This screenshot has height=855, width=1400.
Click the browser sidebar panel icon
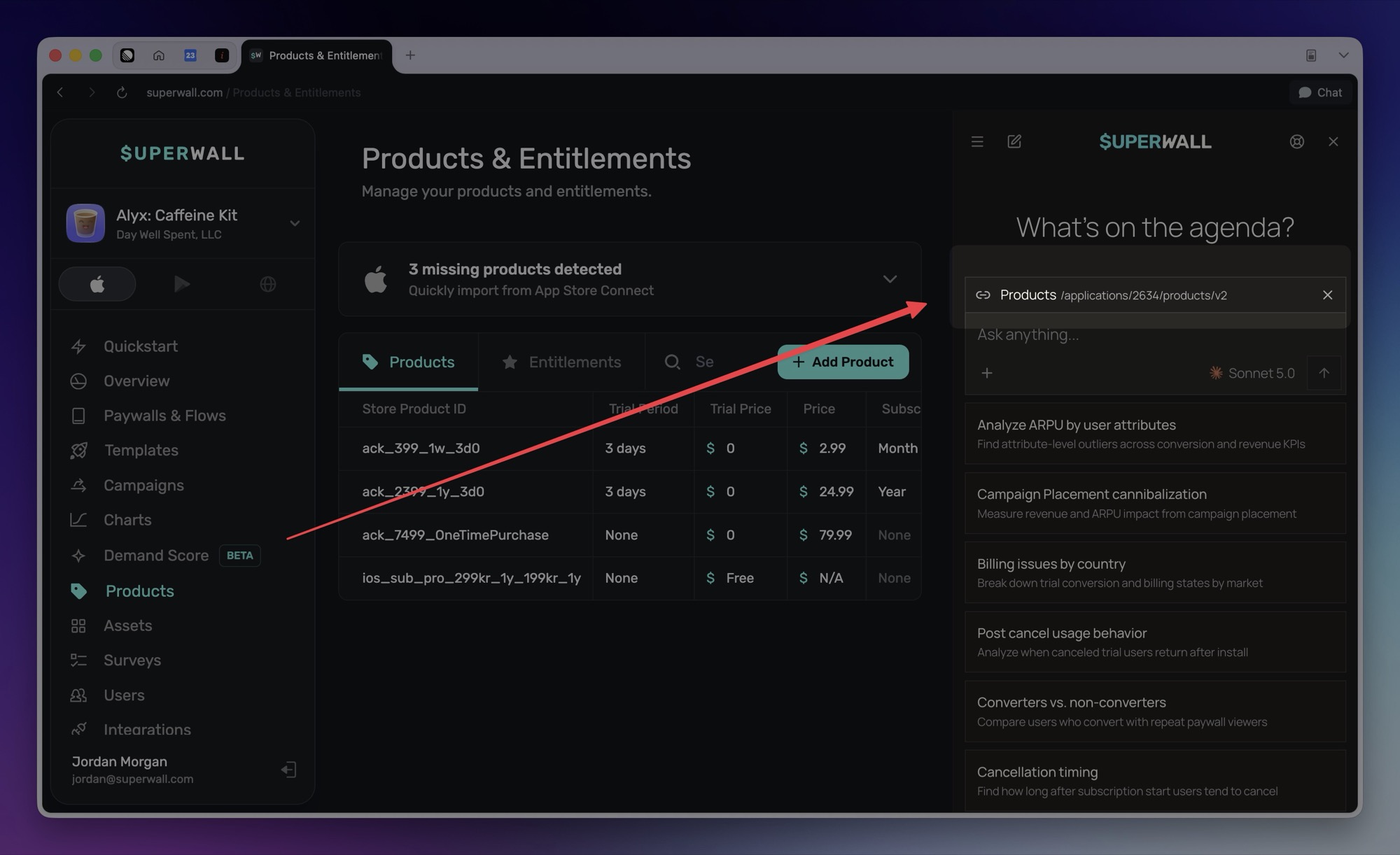pyautogui.click(x=1311, y=55)
